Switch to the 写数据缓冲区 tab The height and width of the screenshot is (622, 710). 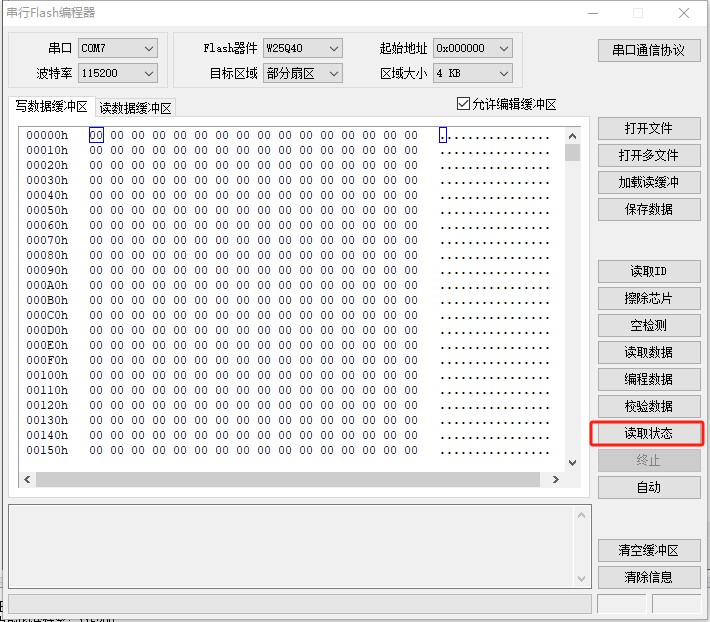click(51, 106)
